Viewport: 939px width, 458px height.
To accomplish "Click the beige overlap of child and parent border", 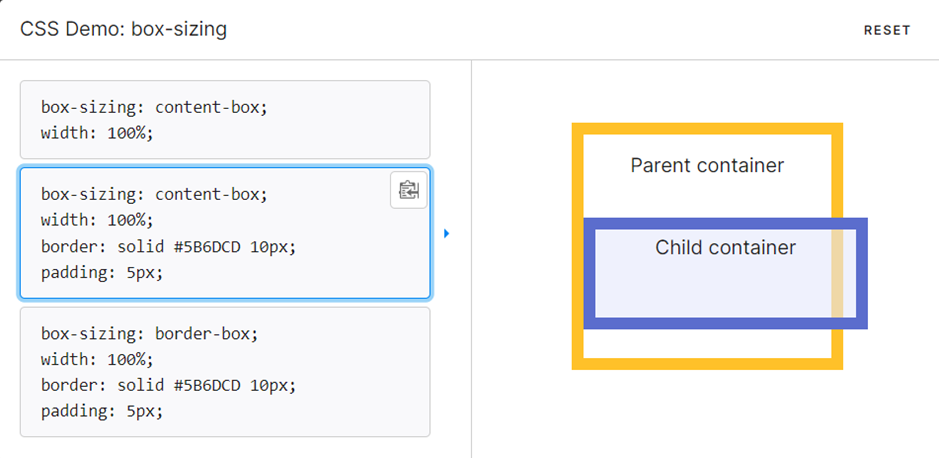I will [x=837, y=273].
